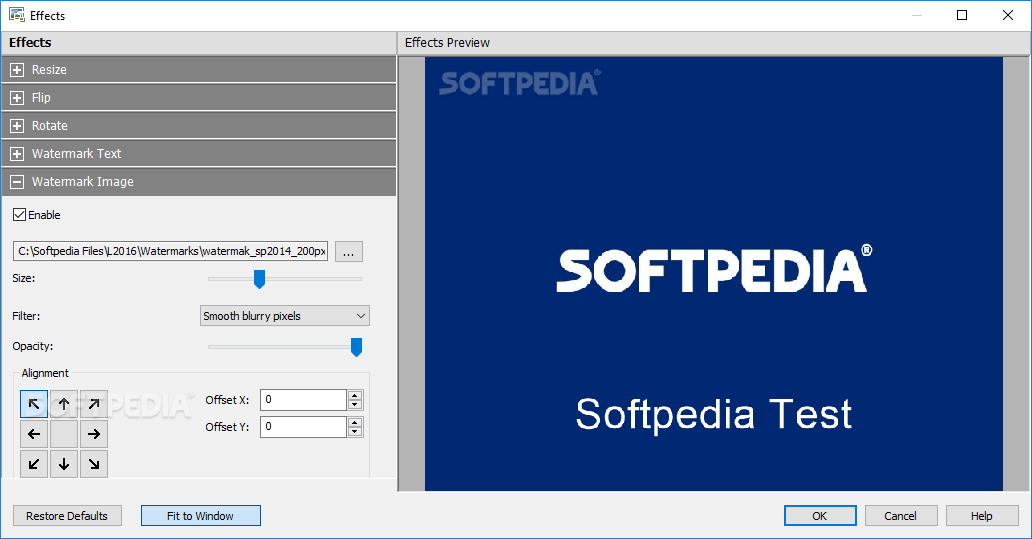Open the Filter dropdown
1032x539 pixels.
(284, 316)
